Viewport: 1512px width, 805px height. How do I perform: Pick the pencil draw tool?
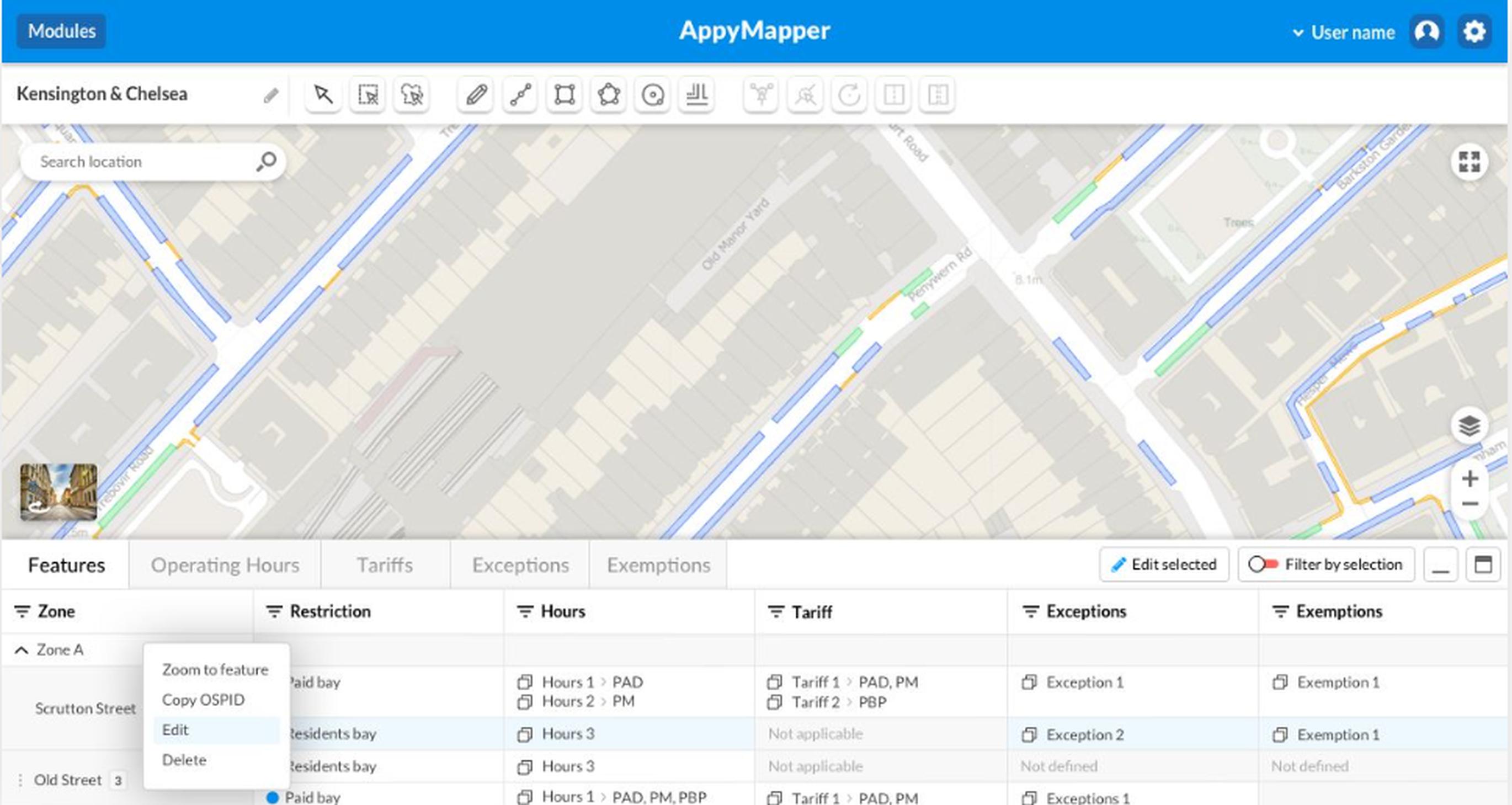(x=476, y=94)
